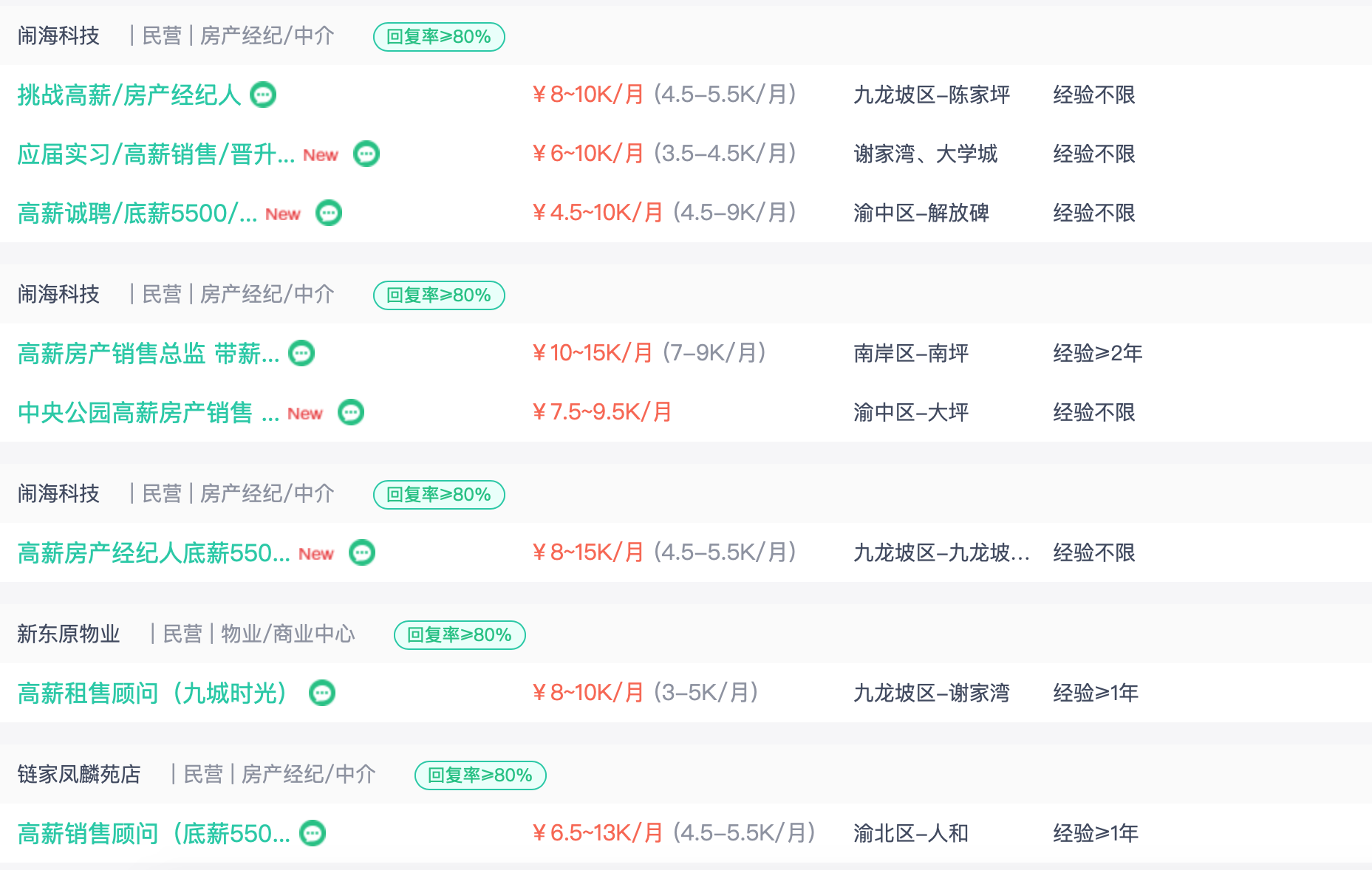Open chat for 高薪销售顾问（底薪550 job
This screenshot has width=1372, height=870.
point(313,833)
